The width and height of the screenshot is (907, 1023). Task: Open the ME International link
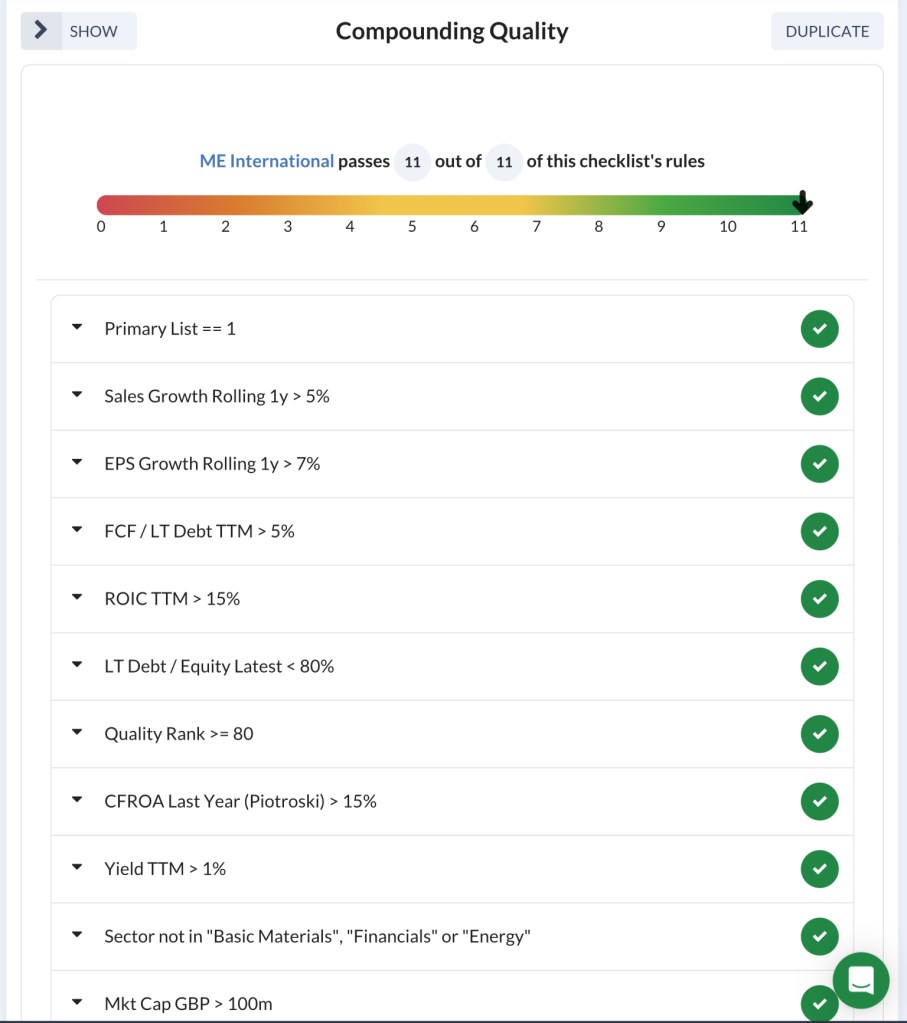pos(267,161)
